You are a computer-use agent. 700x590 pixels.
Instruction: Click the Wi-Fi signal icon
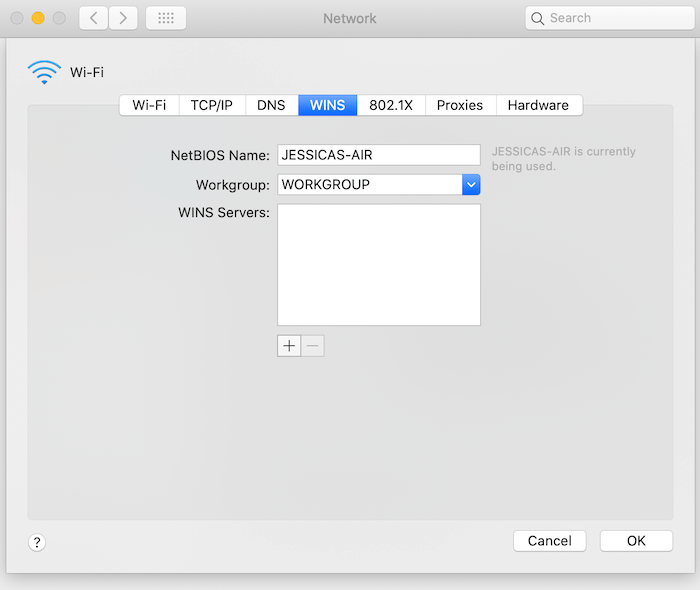[44, 72]
